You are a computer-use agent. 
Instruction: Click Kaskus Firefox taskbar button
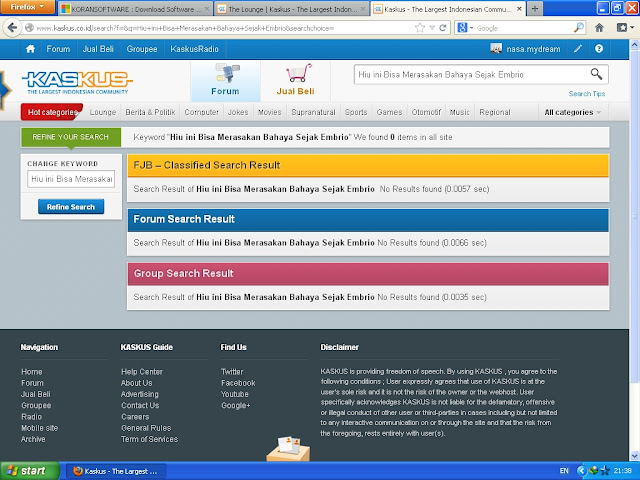pos(116,471)
